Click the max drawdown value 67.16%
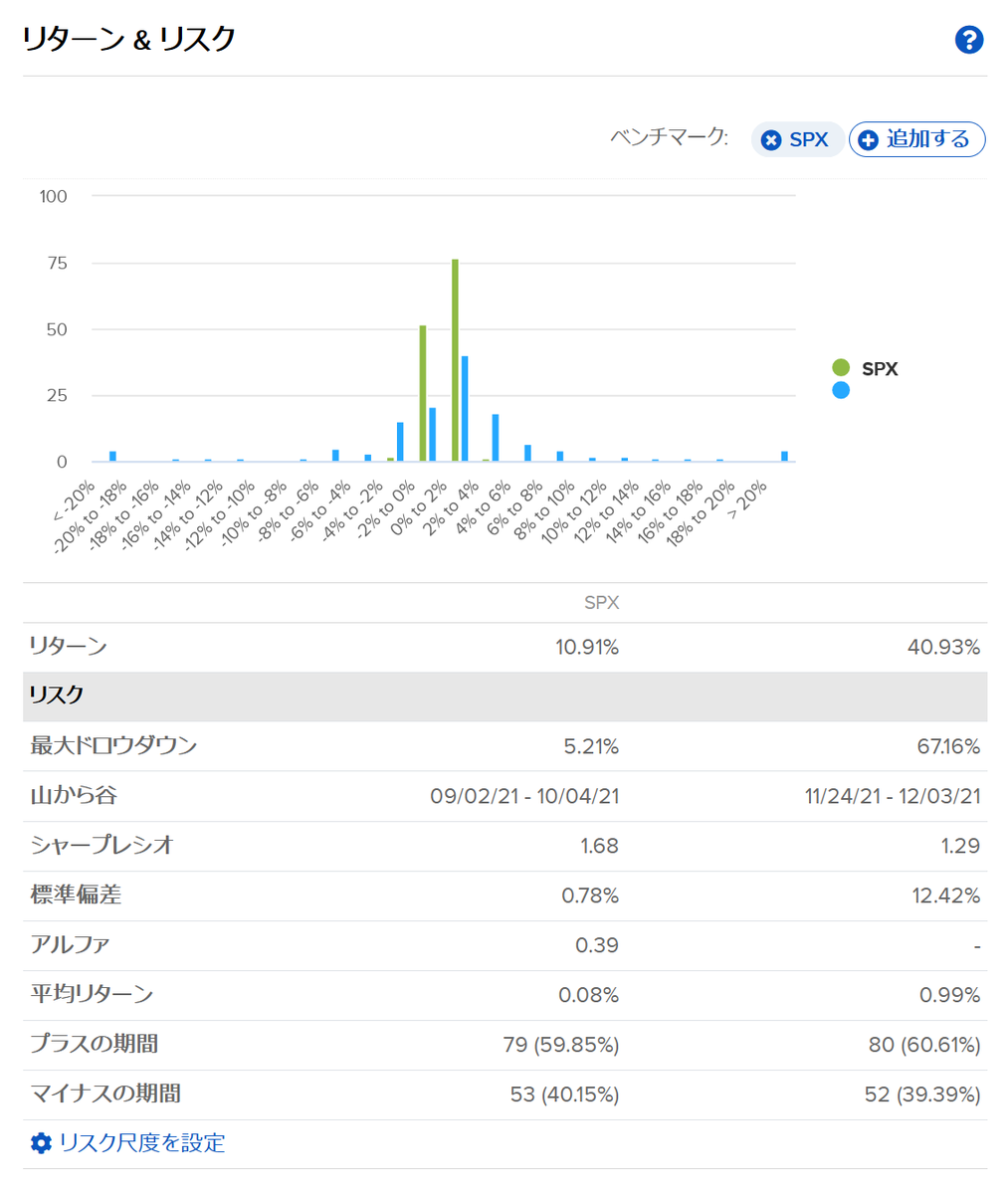Image resolution: width=1008 pixels, height=1194 pixels. (948, 746)
